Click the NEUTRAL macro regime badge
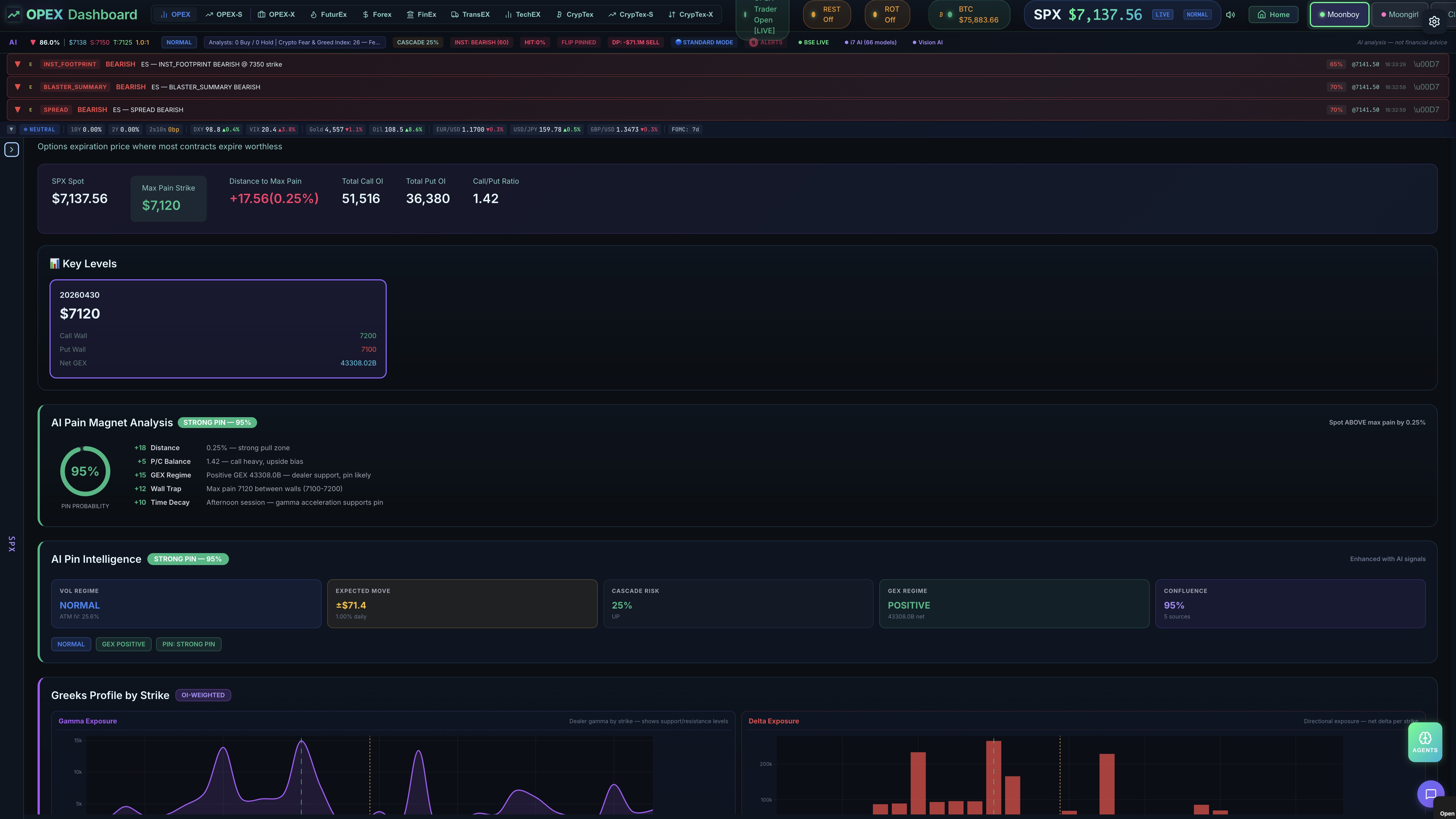The image size is (1456, 819). (x=39, y=129)
